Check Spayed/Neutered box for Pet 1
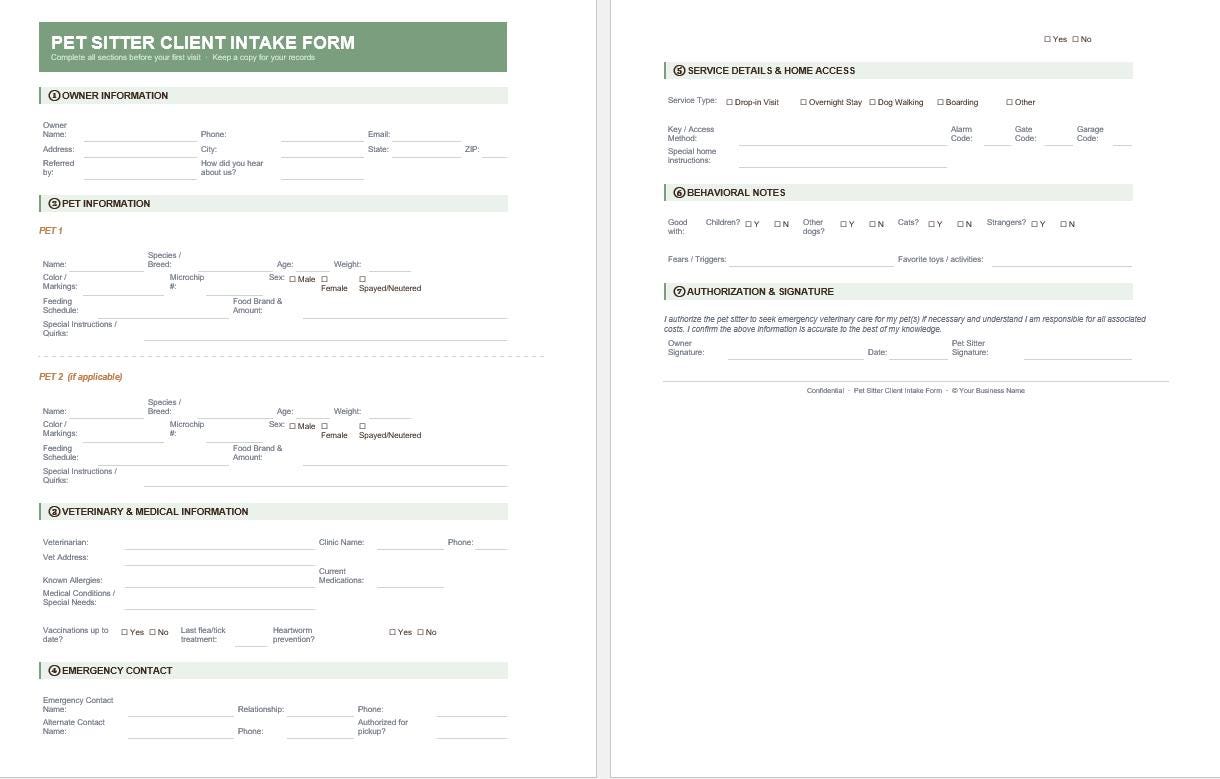The width and height of the screenshot is (1220, 779). point(362,279)
